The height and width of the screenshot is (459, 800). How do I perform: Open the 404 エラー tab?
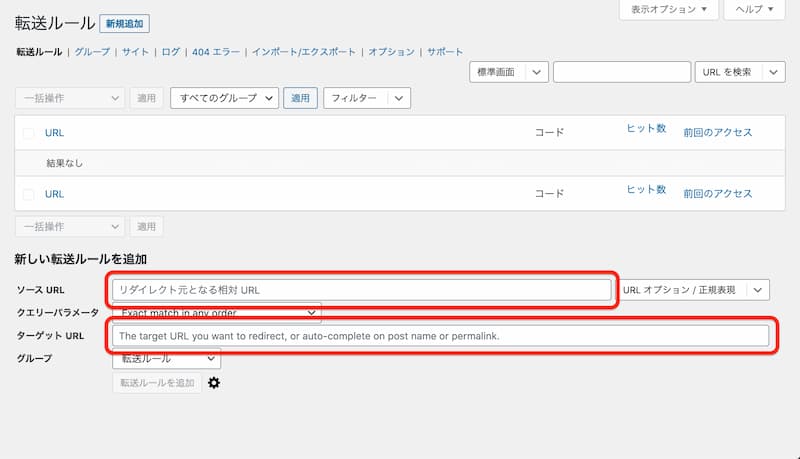(216, 52)
